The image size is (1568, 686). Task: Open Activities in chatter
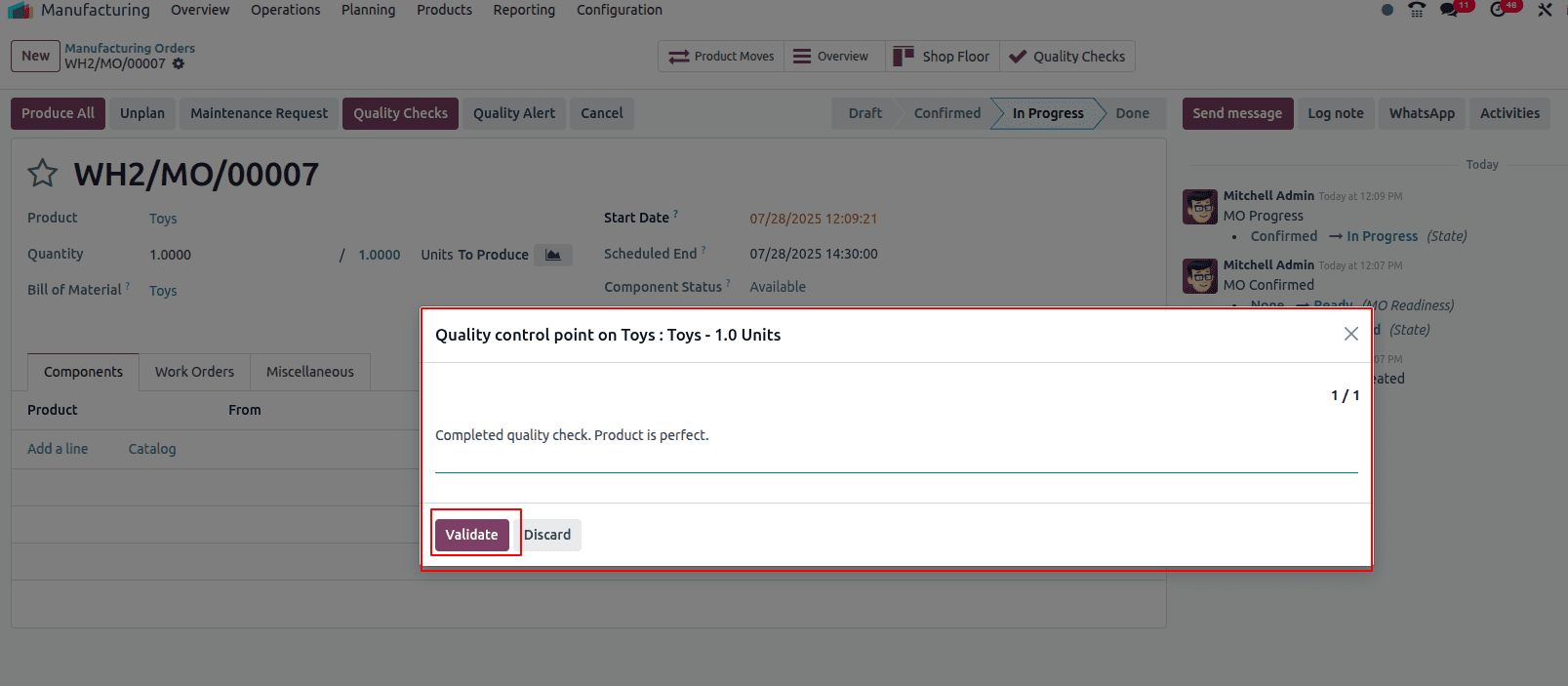click(x=1509, y=113)
